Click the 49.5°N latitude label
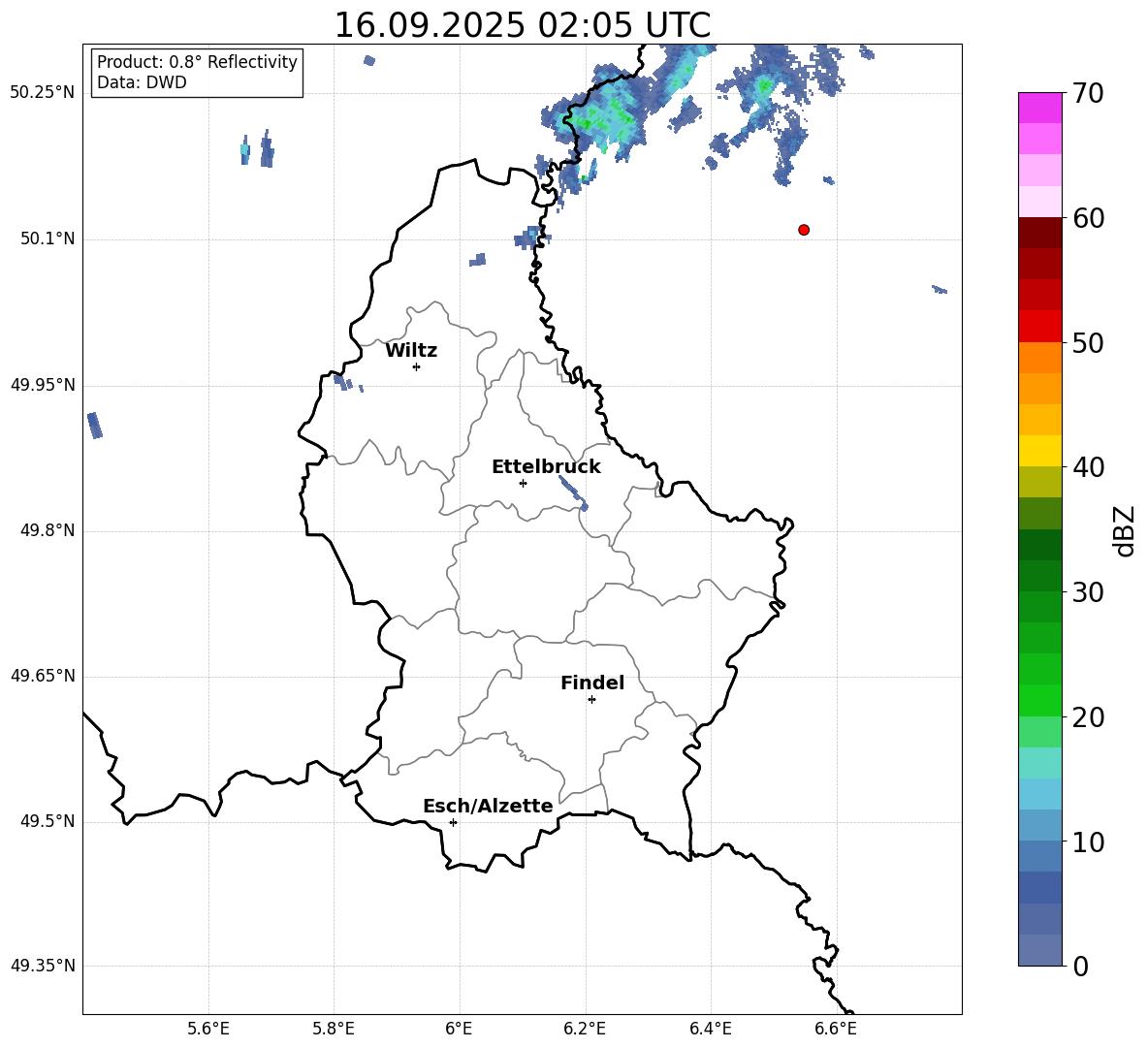Image resolution: width=1148 pixels, height=1048 pixels. pos(48,822)
